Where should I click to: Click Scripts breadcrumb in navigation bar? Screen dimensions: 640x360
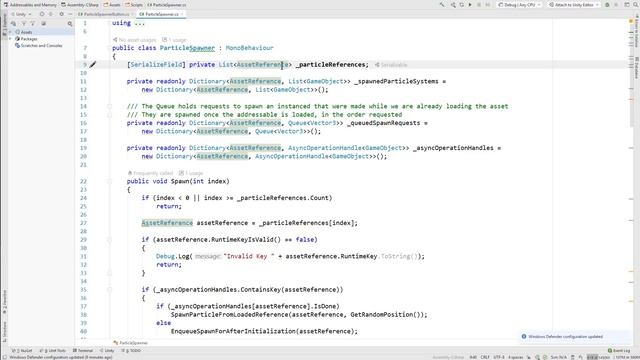(x=134, y=5)
